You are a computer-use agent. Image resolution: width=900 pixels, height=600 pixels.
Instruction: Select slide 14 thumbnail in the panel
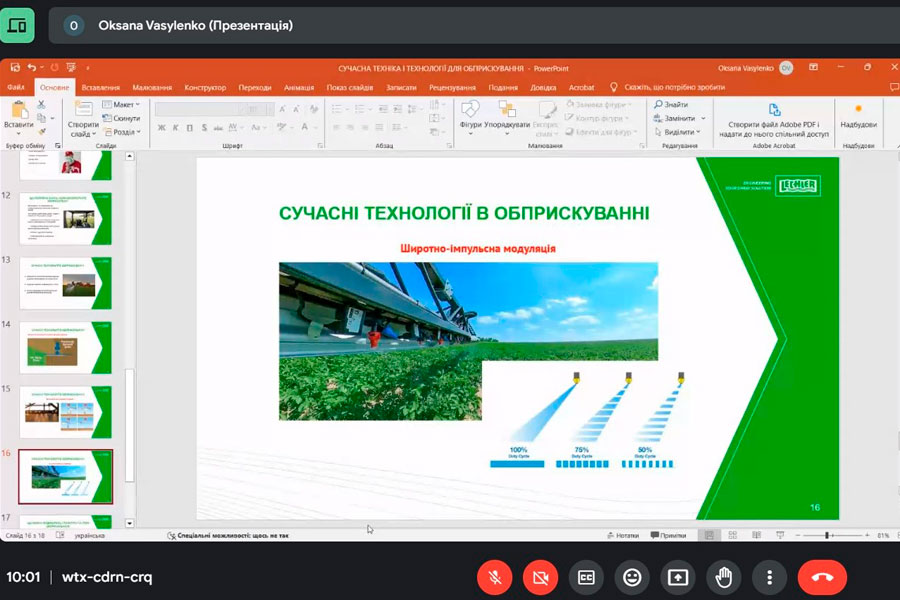tap(65, 347)
